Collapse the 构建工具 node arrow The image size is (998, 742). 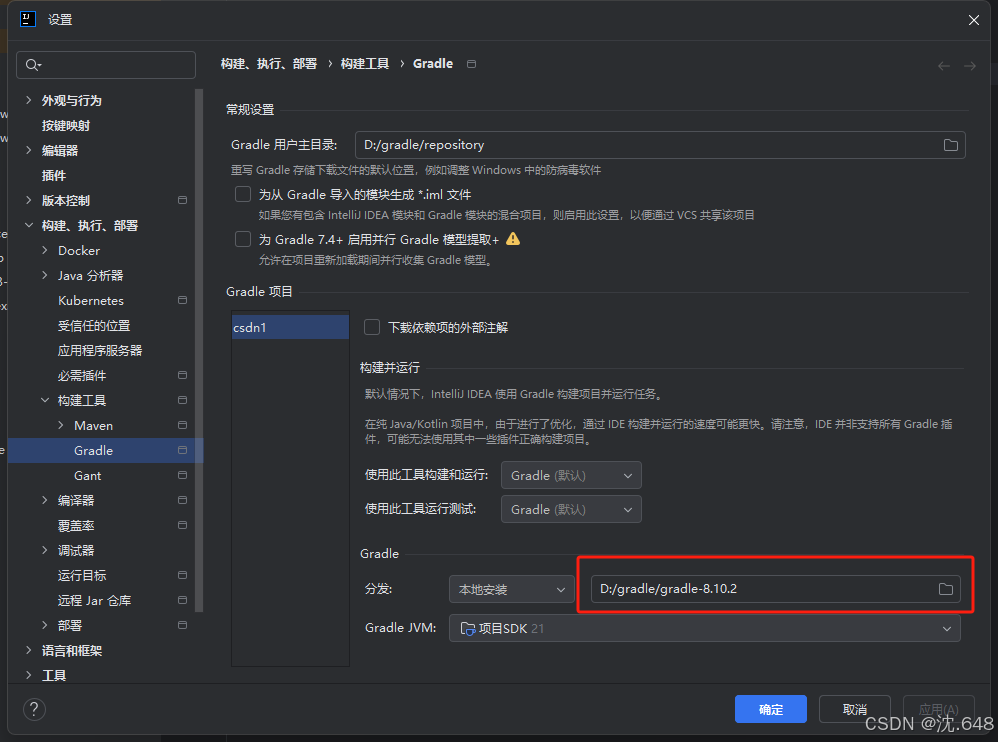(45, 400)
